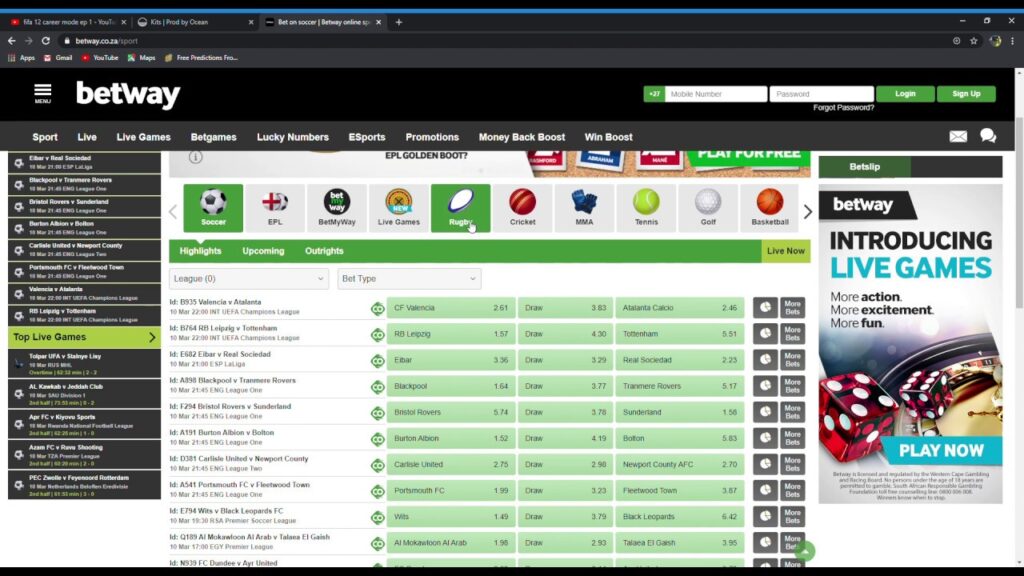Viewport: 1024px width, 576px height.
Task: Switch to Kits Prod by Ocean tab
Action: pos(194,22)
